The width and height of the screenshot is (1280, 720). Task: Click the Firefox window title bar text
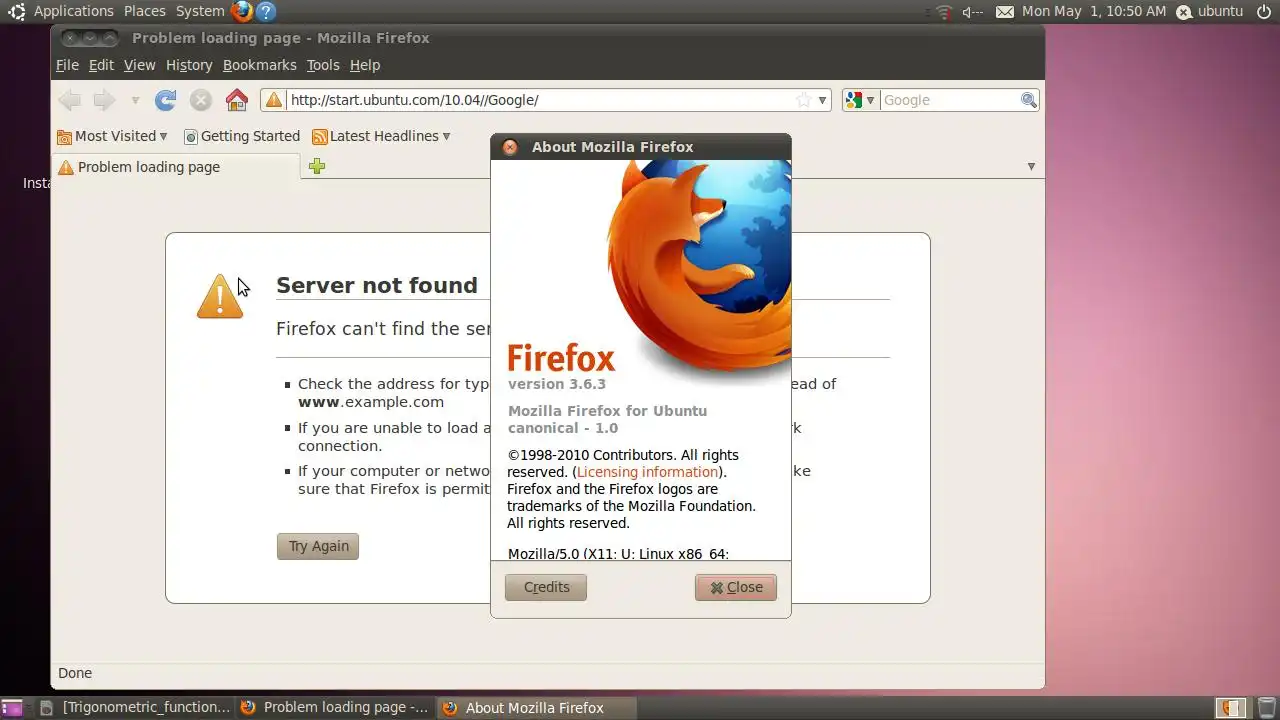(x=281, y=38)
